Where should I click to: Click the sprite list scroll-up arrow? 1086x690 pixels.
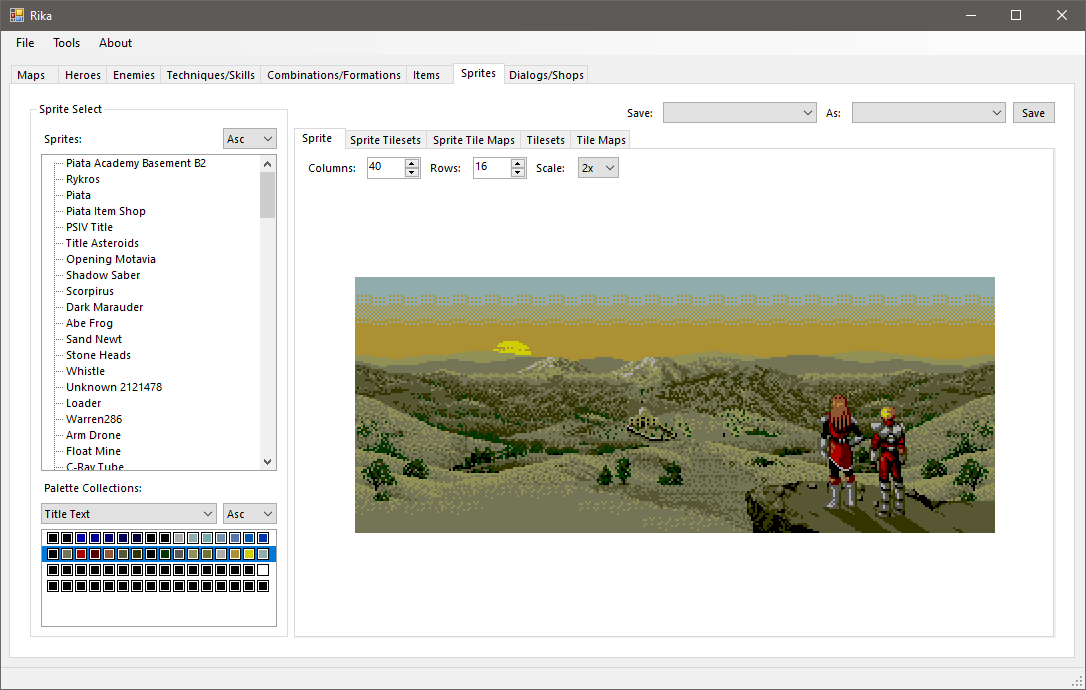[x=267, y=164]
